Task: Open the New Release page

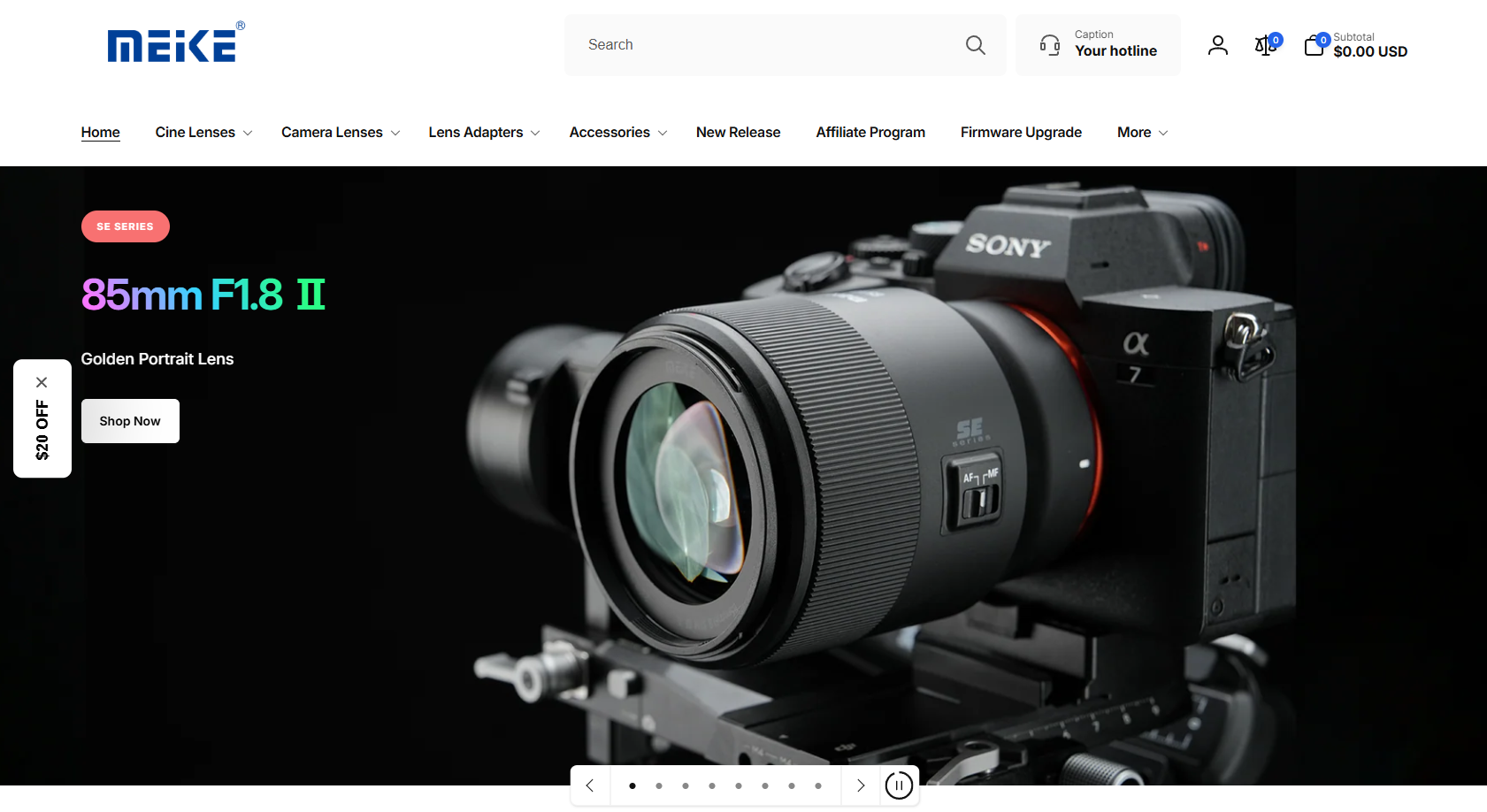Action: (x=738, y=133)
